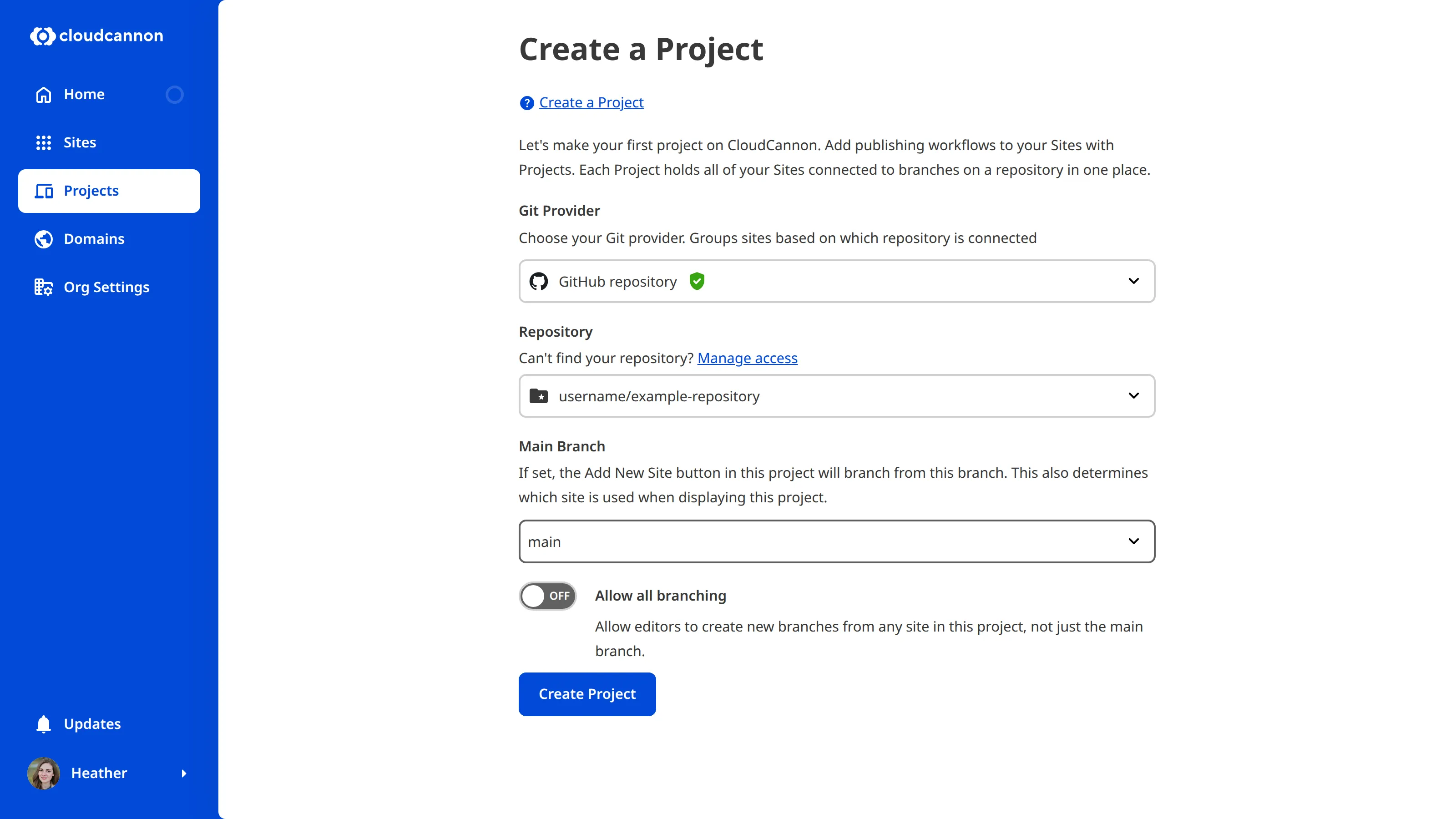This screenshot has width=1456, height=819.
Task: Switch to the Projects section
Action: tap(91, 191)
